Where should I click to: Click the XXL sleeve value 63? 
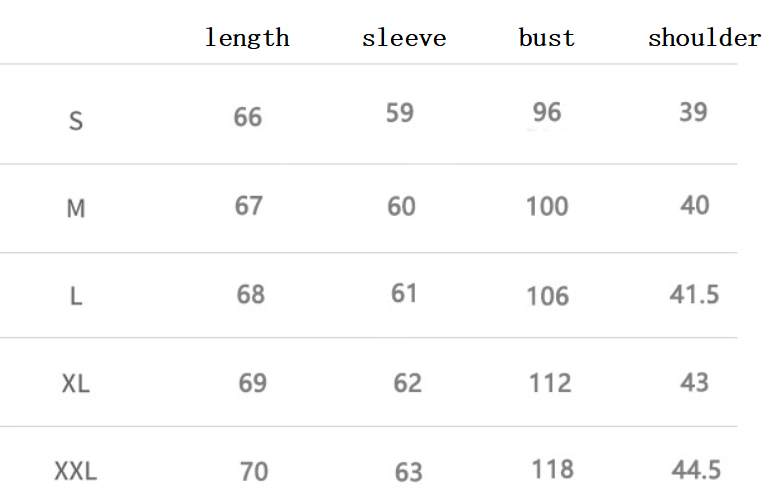[408, 471]
